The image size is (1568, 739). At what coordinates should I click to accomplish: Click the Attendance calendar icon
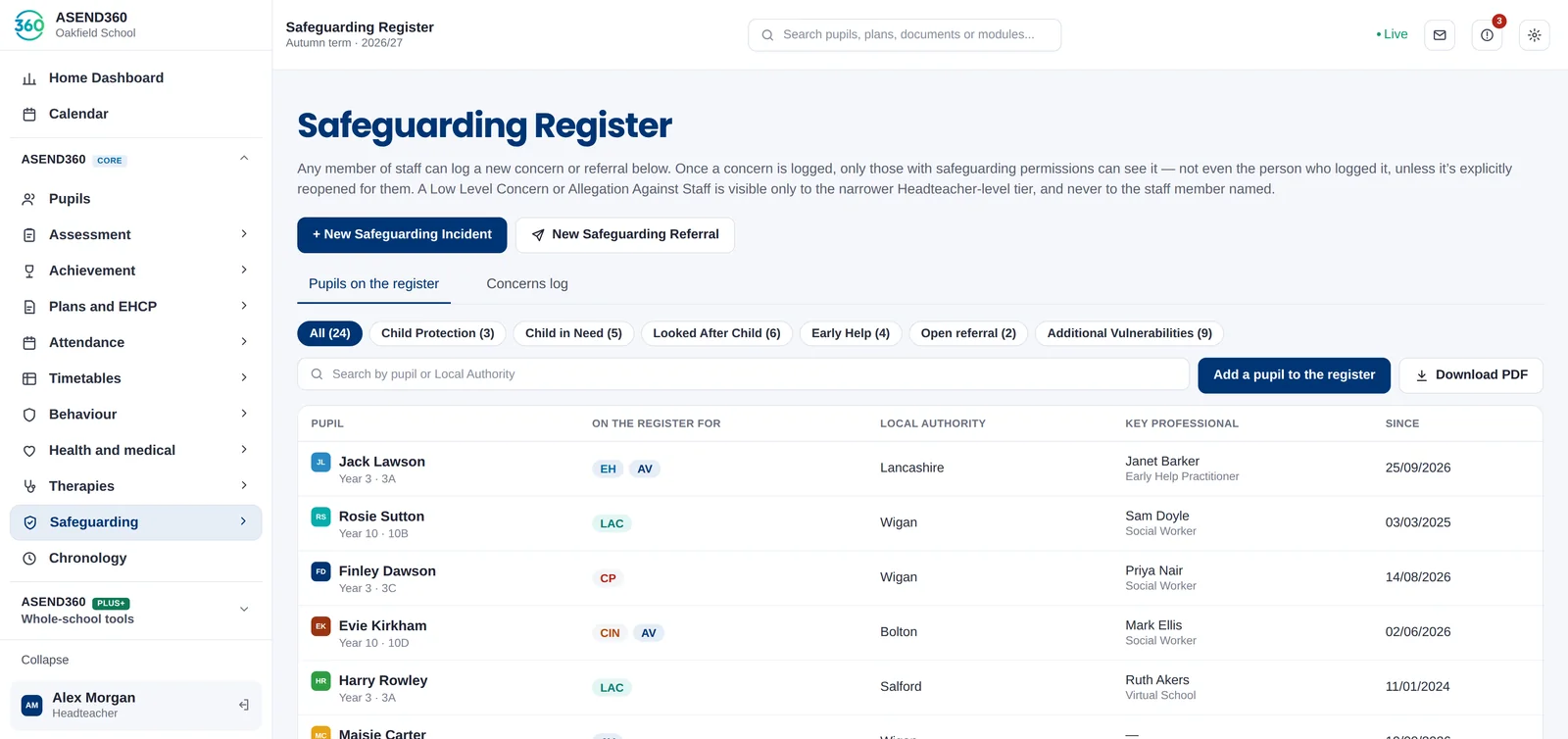coord(29,343)
